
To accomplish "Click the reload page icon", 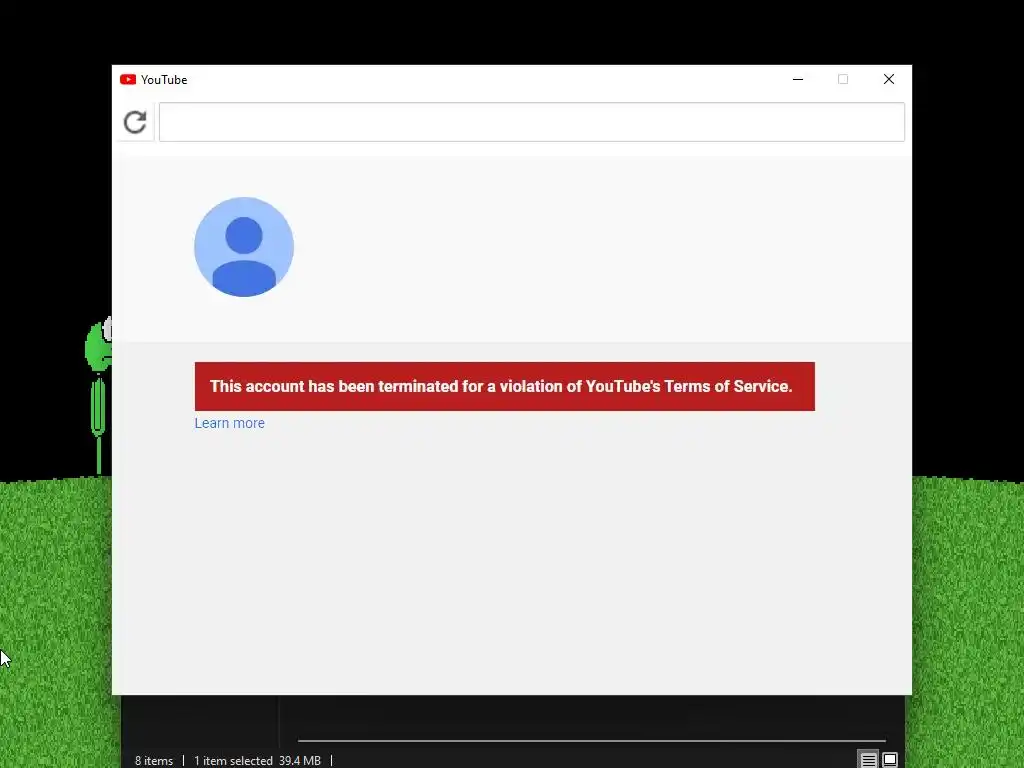I will [135, 122].
